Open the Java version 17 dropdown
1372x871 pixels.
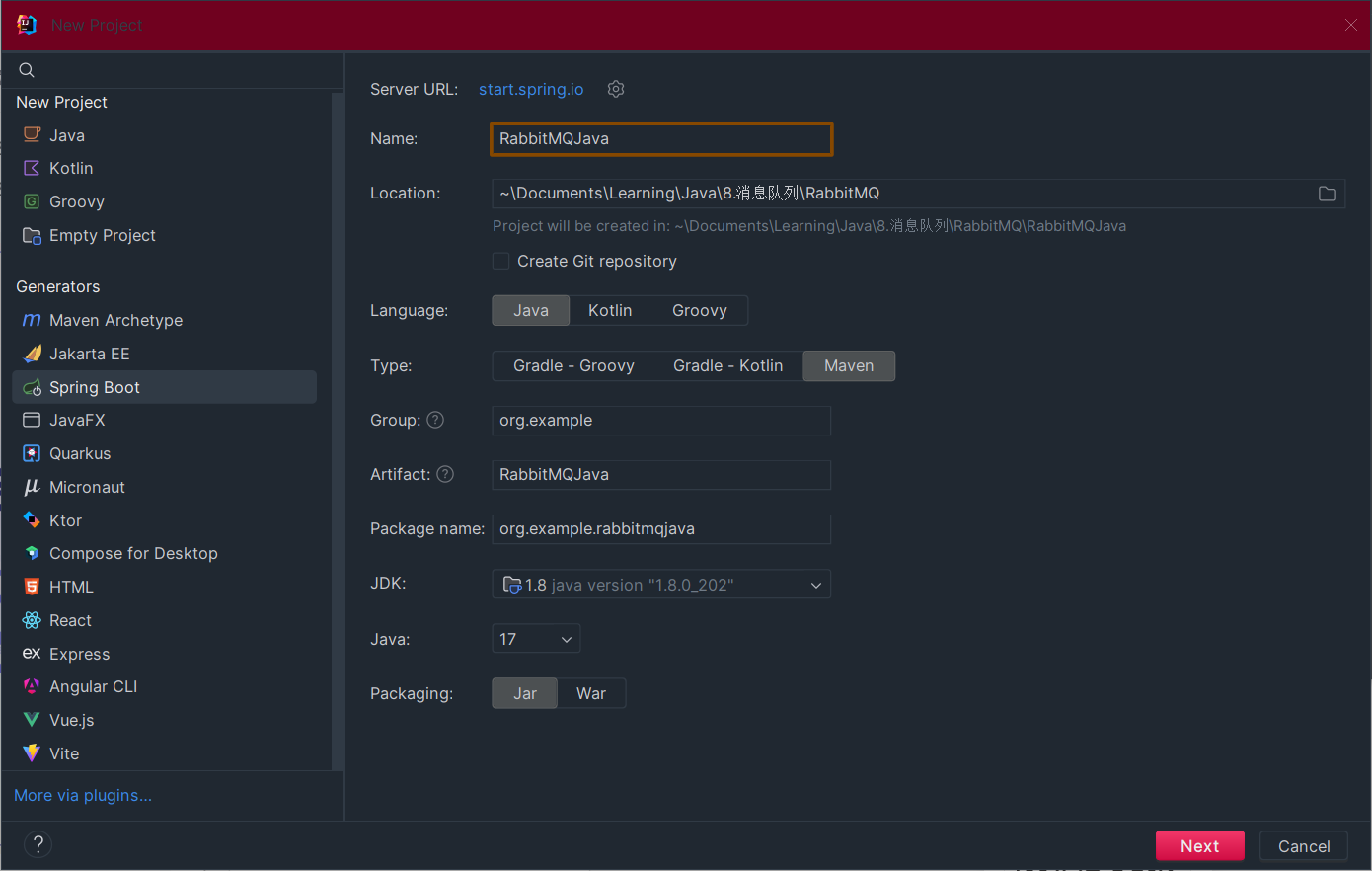click(536, 639)
